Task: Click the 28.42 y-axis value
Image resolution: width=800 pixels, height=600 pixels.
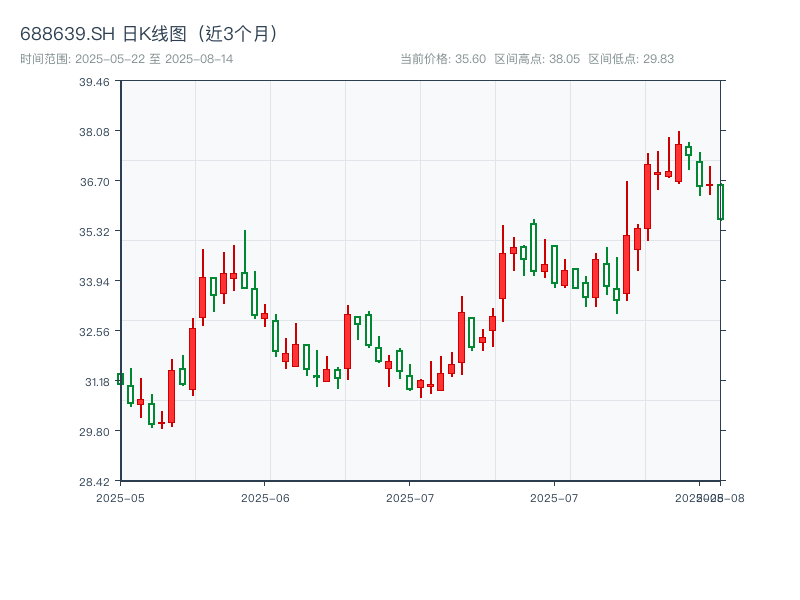Action: coord(94,482)
